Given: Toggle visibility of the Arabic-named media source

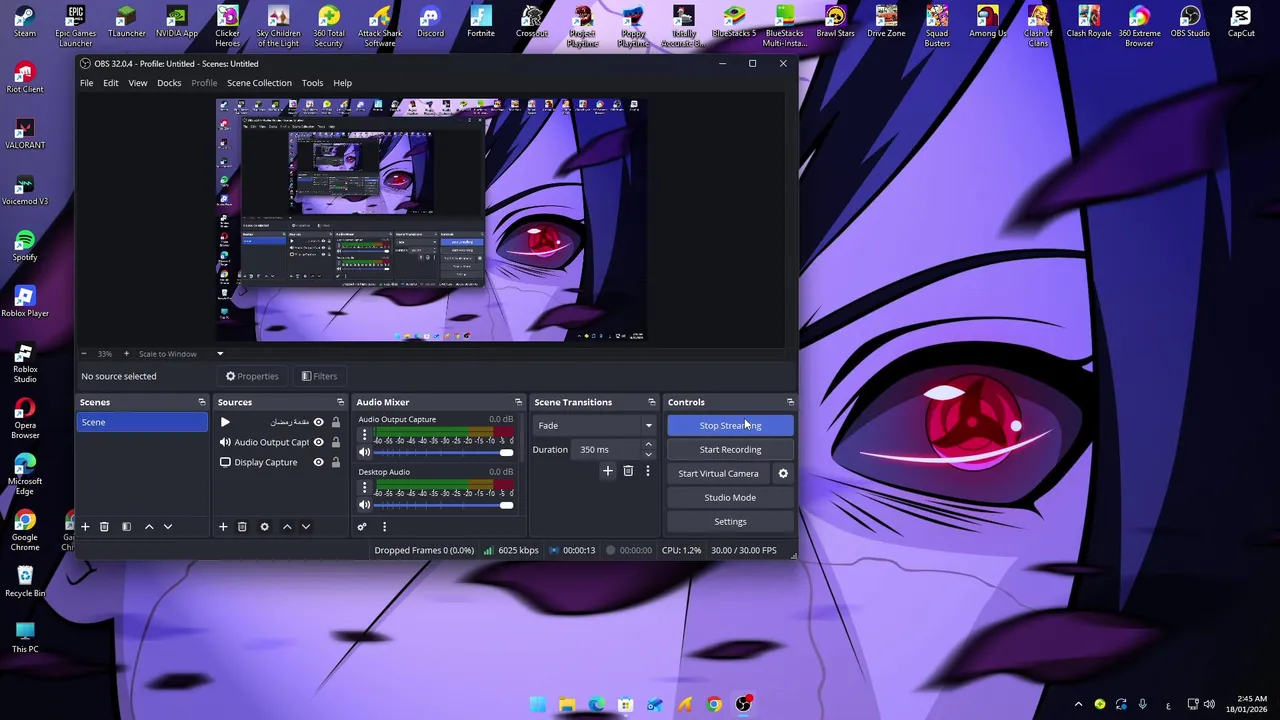Looking at the screenshot, I should pos(318,422).
